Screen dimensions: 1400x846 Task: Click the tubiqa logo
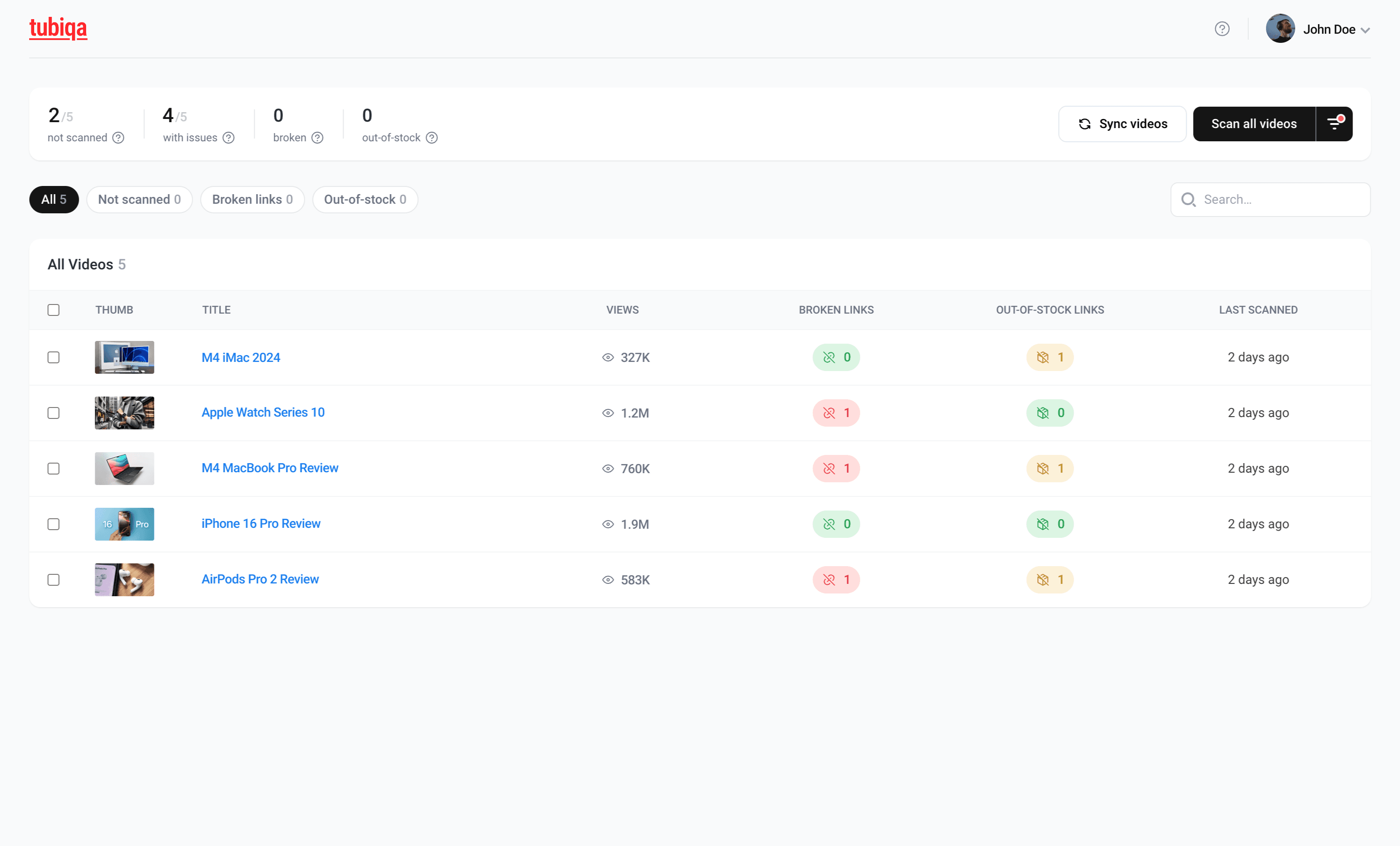click(58, 28)
